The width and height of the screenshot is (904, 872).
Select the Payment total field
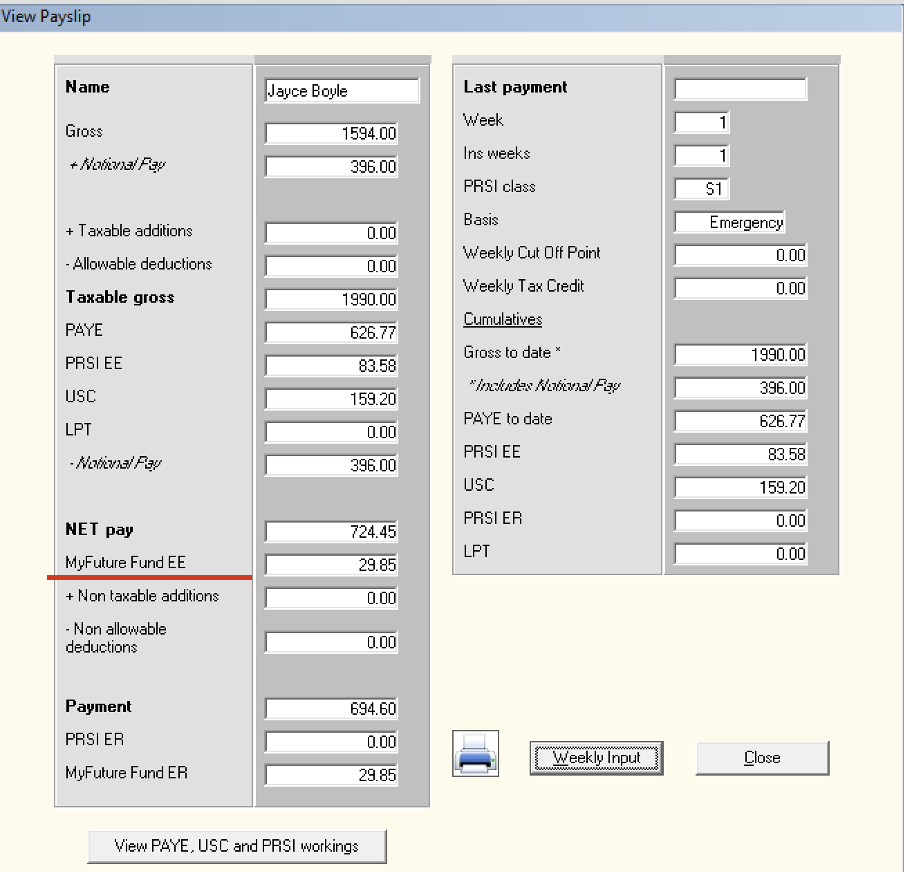pyautogui.click(x=331, y=709)
